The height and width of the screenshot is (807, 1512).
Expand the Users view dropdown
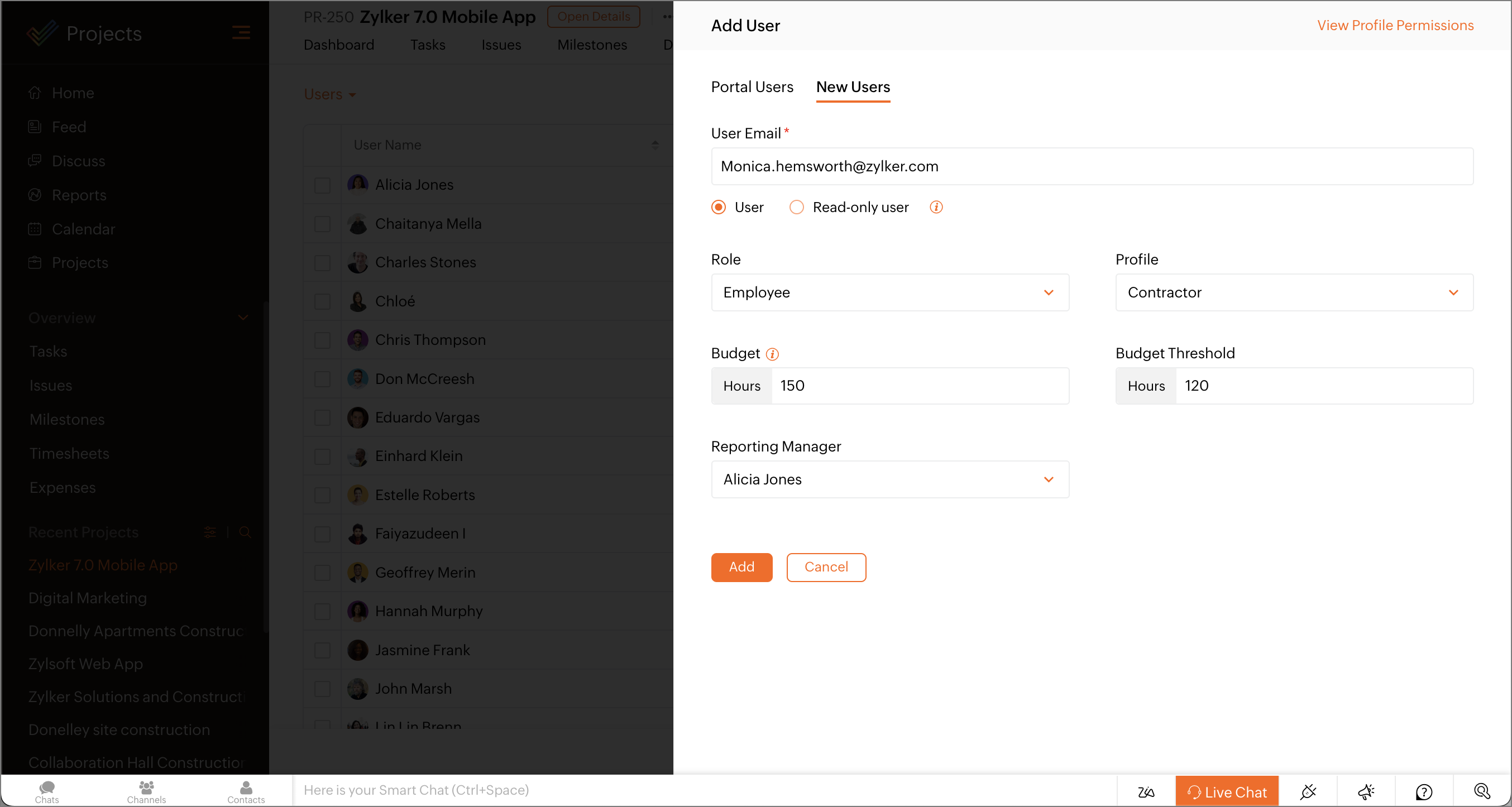[330, 94]
